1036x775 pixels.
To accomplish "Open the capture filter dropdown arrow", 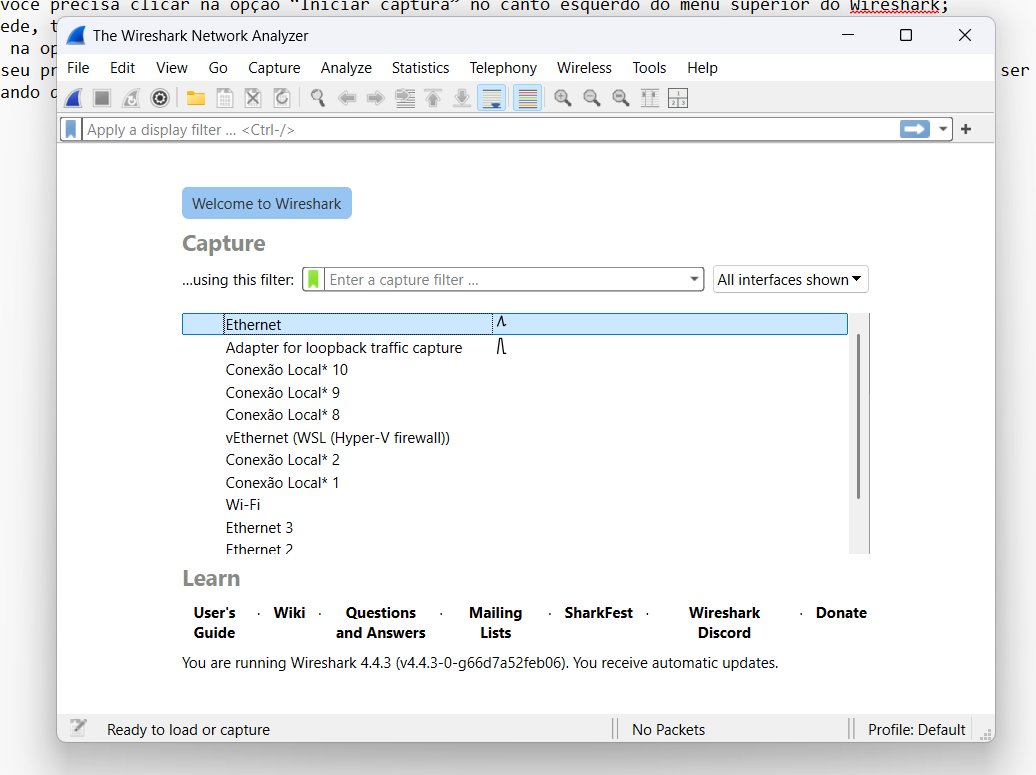I will 695,280.
